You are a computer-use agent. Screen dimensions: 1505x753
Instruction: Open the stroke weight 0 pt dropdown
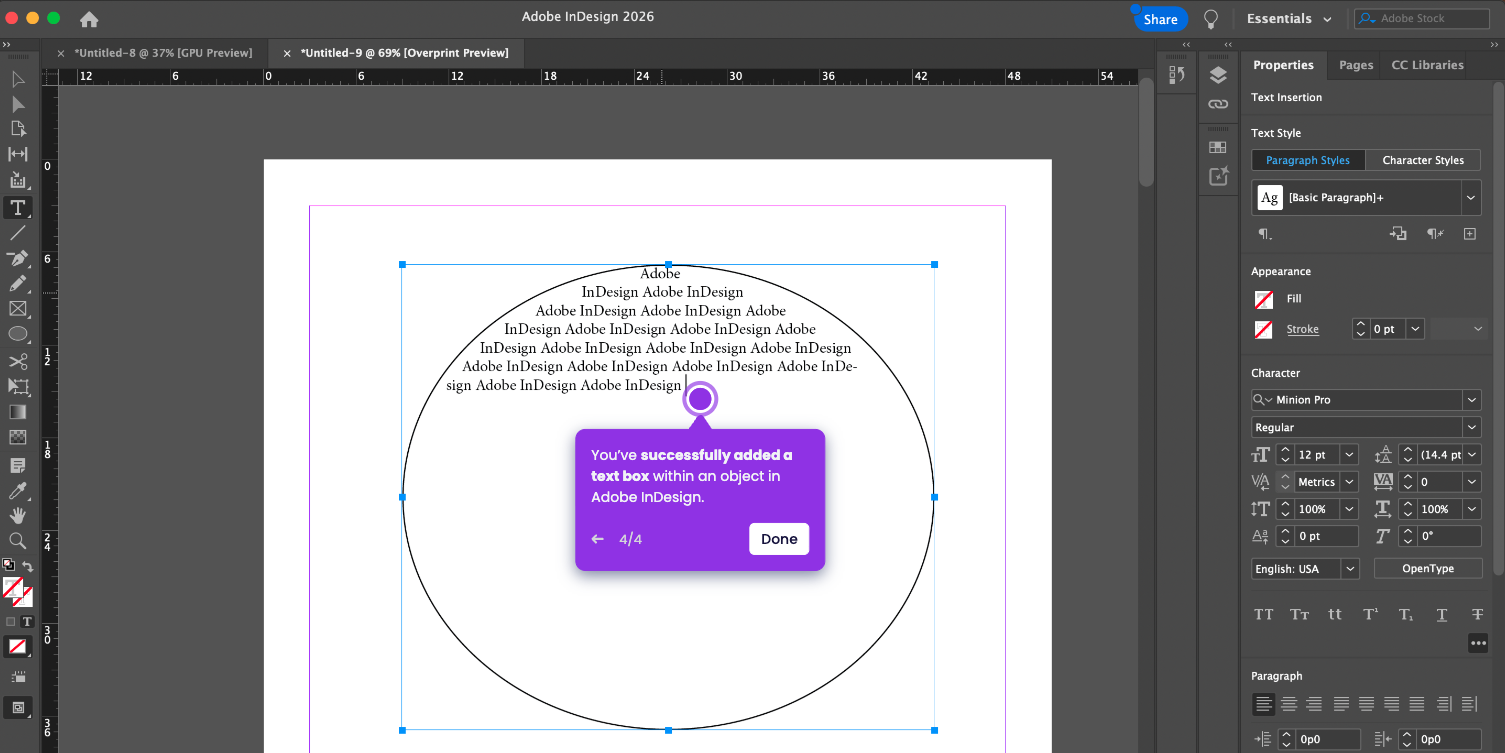tap(1414, 329)
